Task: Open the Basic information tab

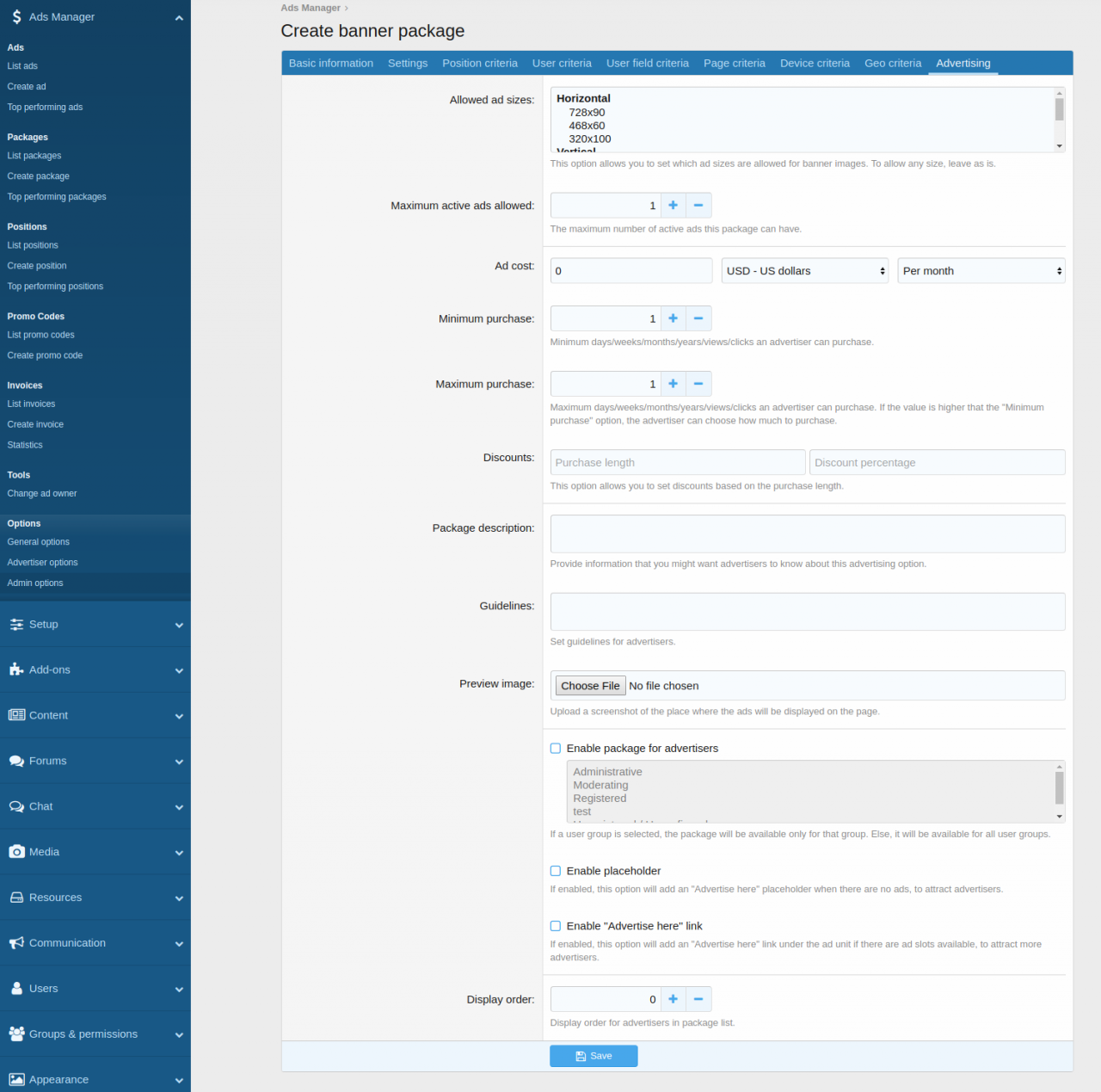Action: [x=331, y=63]
